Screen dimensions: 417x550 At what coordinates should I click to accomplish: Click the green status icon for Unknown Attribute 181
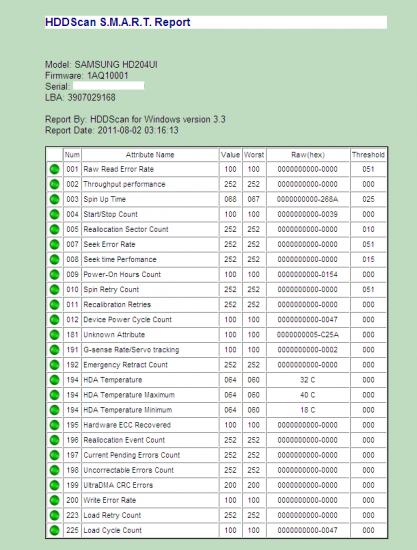click(x=54, y=335)
